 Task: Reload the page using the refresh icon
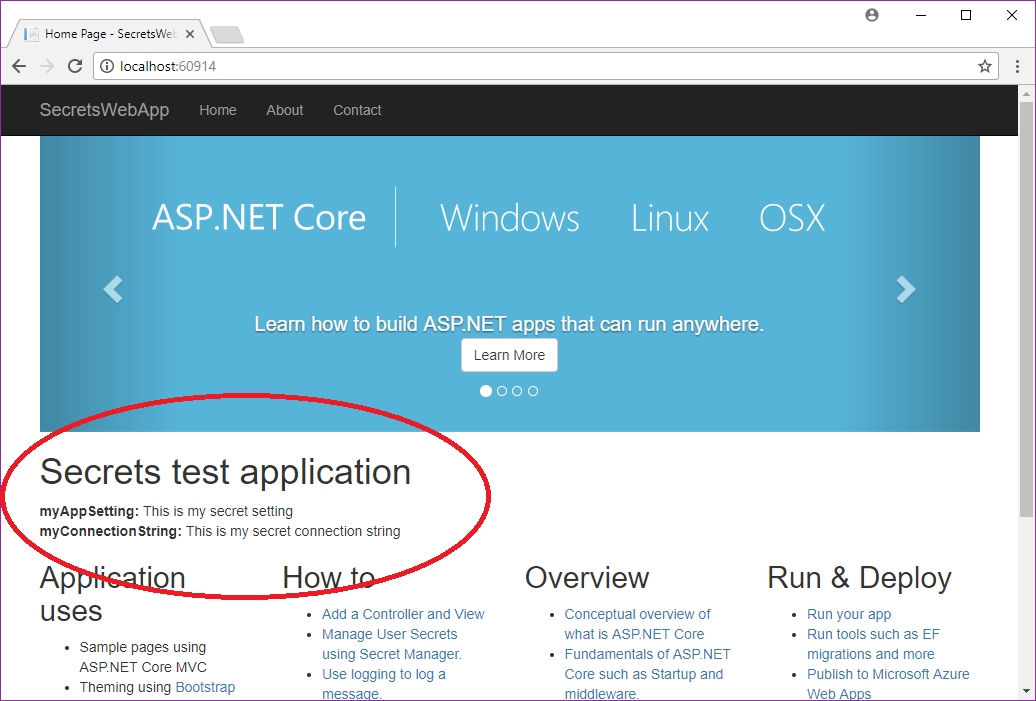point(75,66)
